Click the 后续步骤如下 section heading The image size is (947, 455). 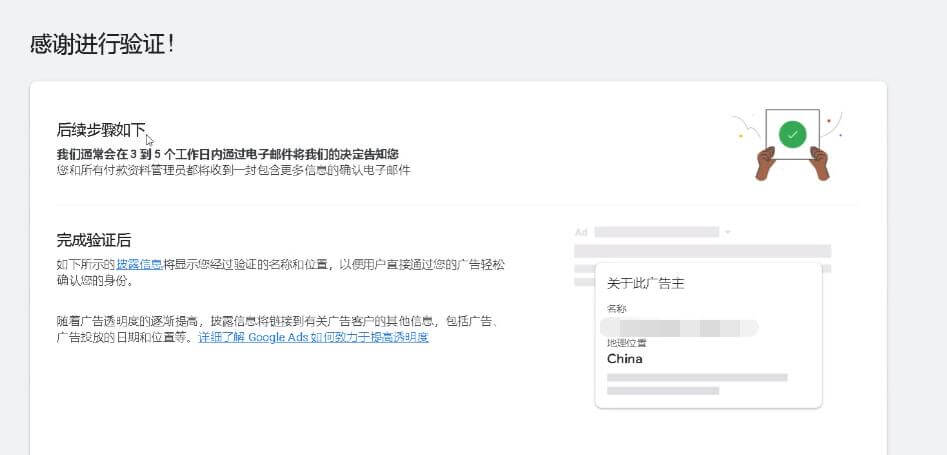(101, 130)
